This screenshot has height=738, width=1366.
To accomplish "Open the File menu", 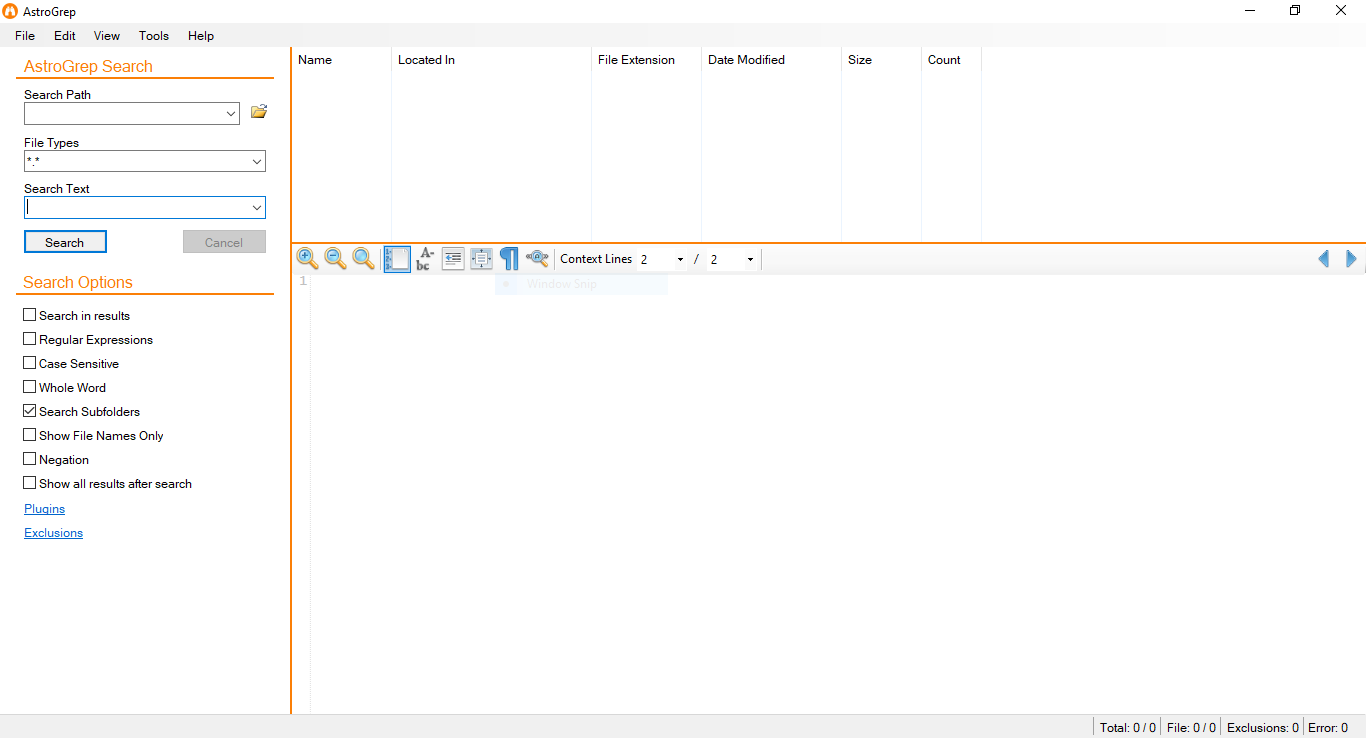I will click(x=25, y=35).
